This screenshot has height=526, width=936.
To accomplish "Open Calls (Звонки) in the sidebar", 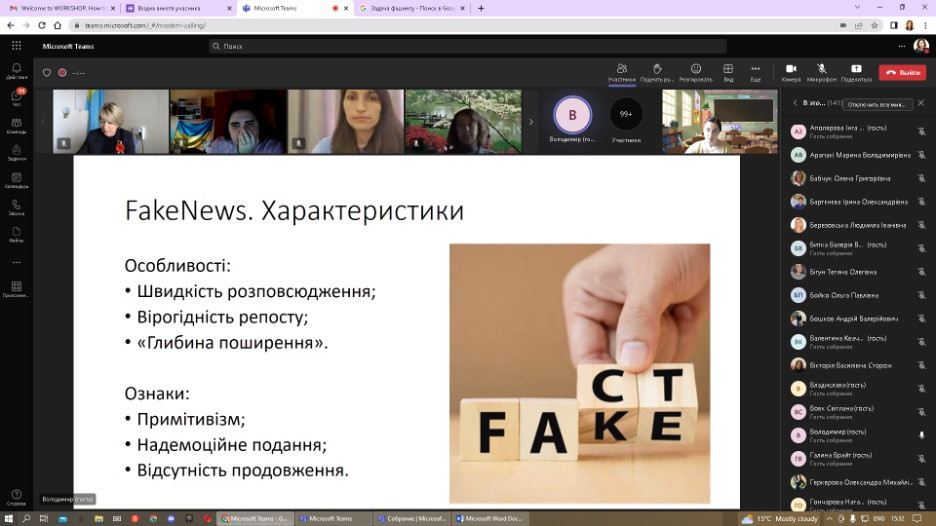I will point(17,207).
